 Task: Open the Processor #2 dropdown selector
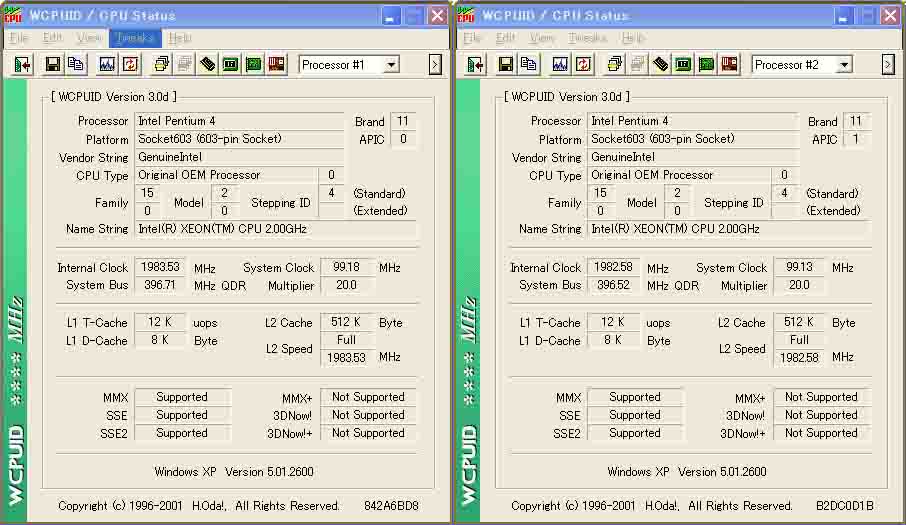[x=802, y=65]
